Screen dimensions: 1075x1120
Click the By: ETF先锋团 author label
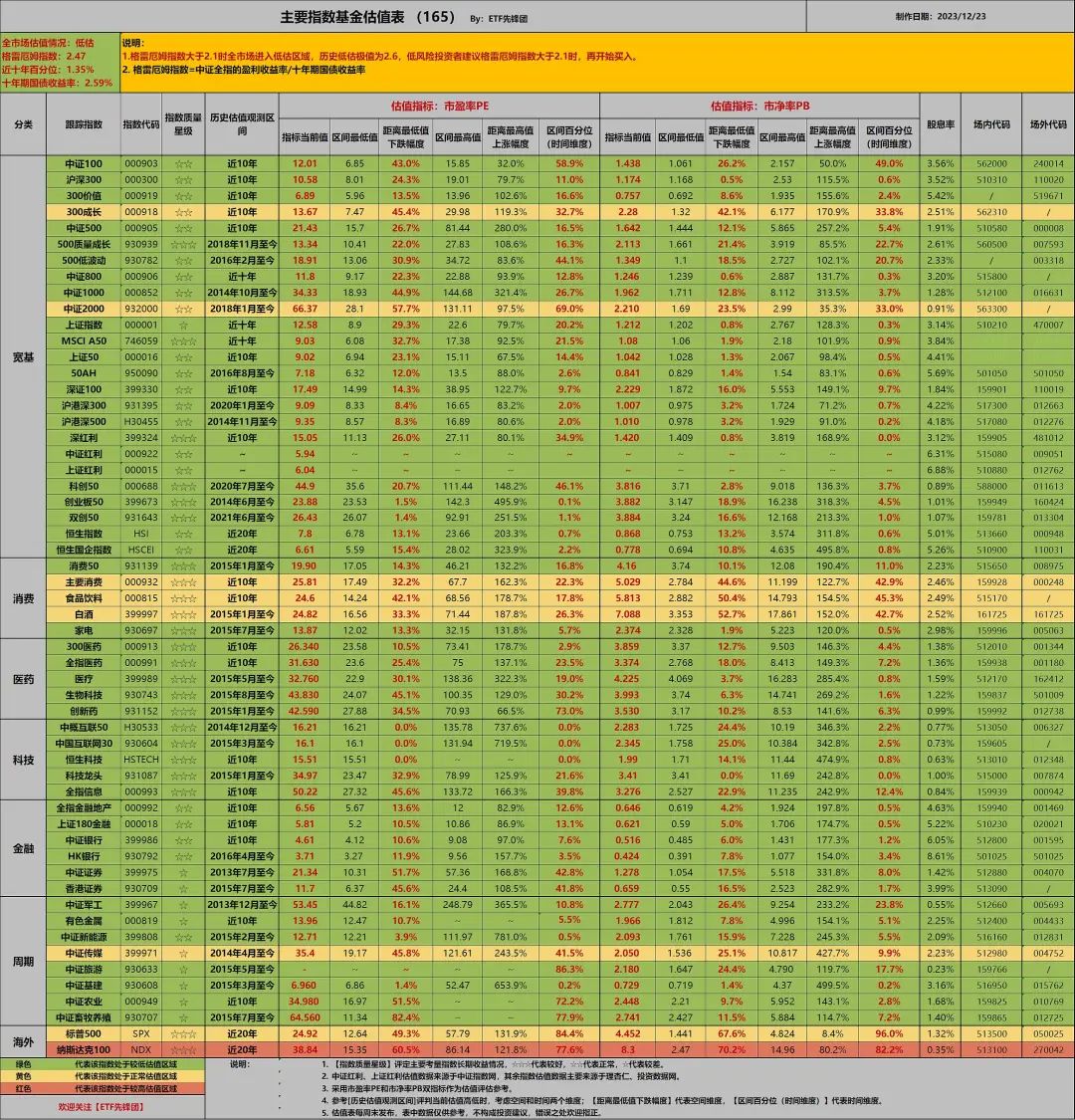(x=499, y=19)
